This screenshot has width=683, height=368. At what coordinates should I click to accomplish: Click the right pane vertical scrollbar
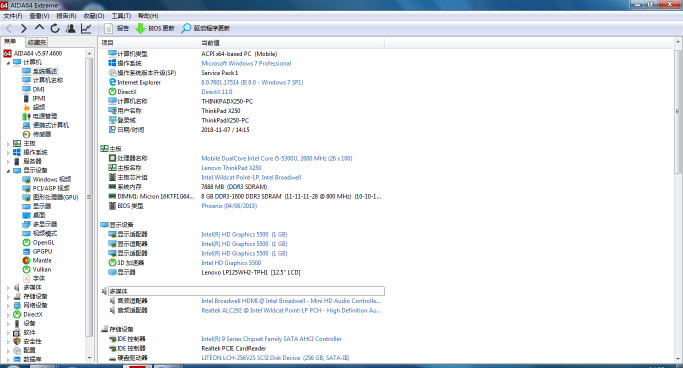[x=678, y=200]
